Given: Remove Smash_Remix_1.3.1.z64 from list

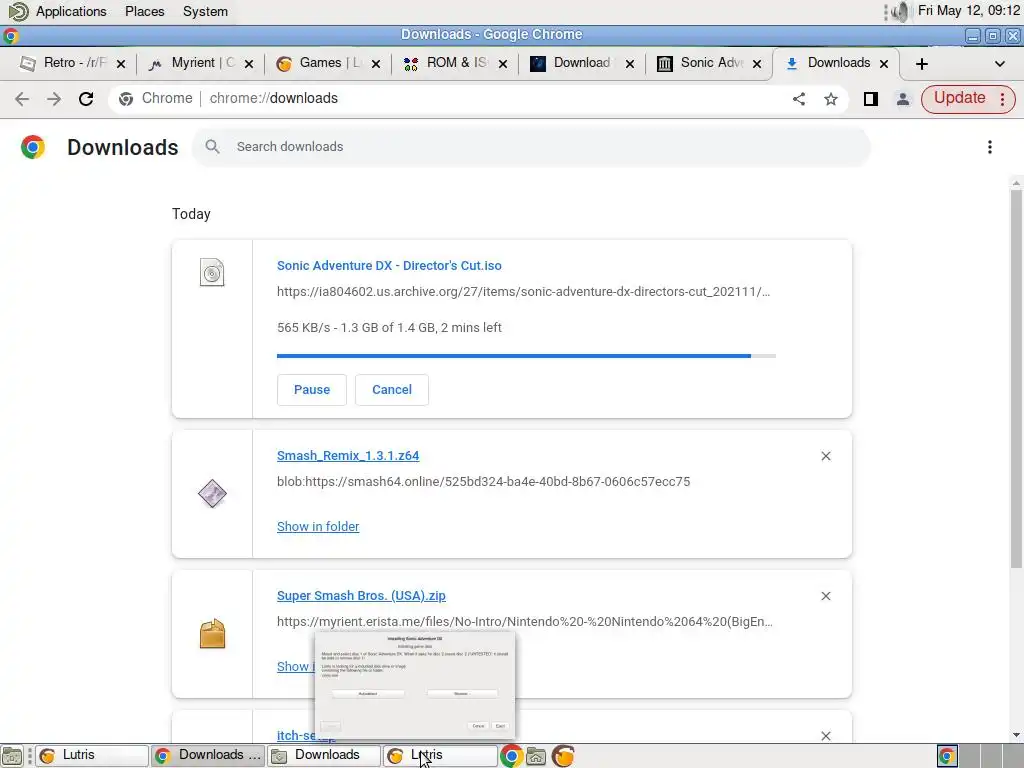Looking at the screenshot, I should tap(825, 456).
